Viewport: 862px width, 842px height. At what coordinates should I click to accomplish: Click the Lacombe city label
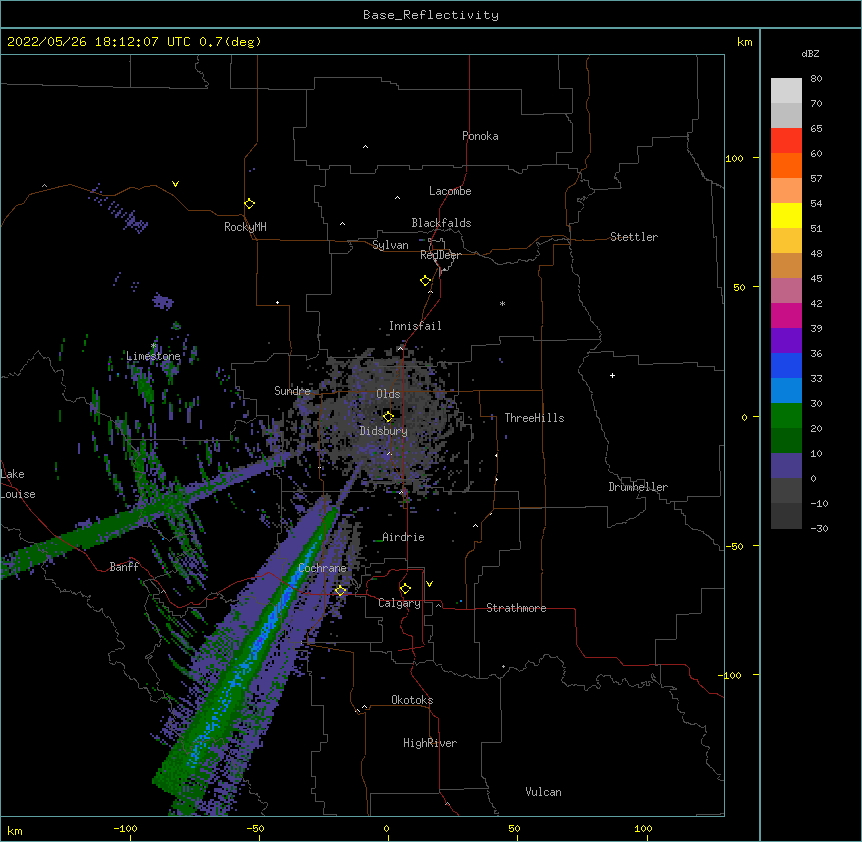450,191
